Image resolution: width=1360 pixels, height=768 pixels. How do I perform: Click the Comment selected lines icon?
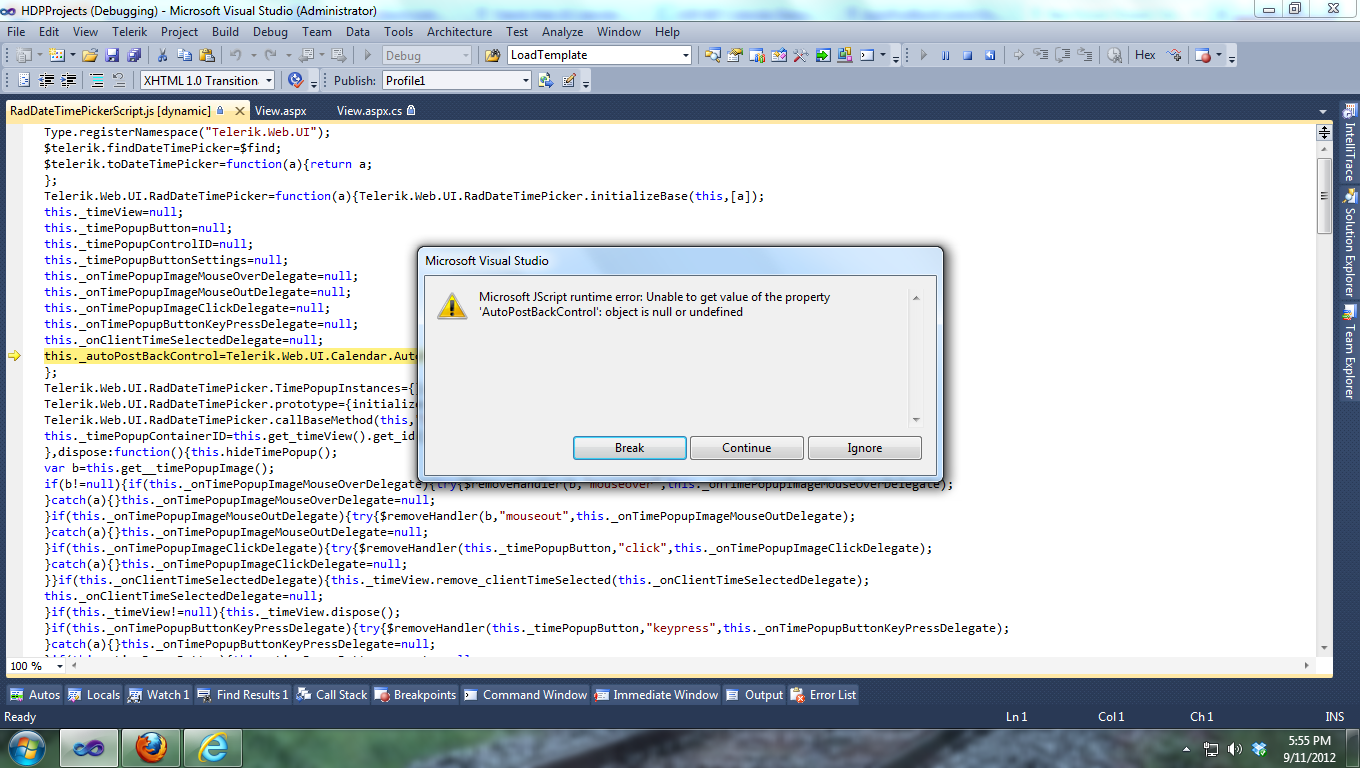98,80
